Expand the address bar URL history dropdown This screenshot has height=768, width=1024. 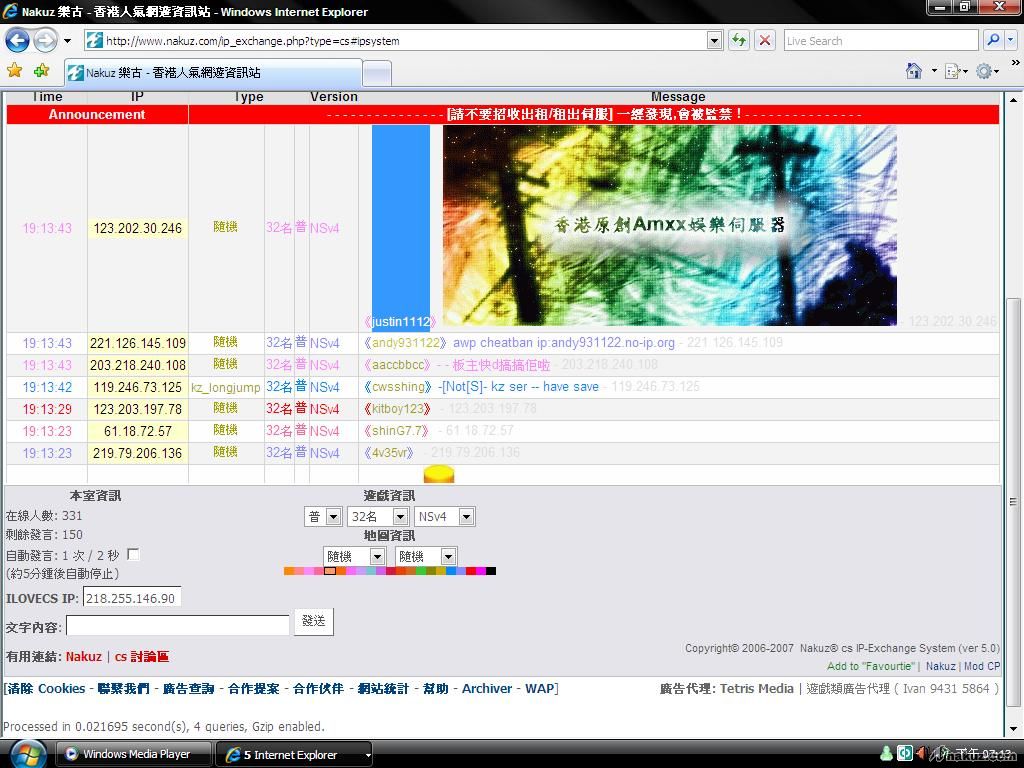pos(714,41)
